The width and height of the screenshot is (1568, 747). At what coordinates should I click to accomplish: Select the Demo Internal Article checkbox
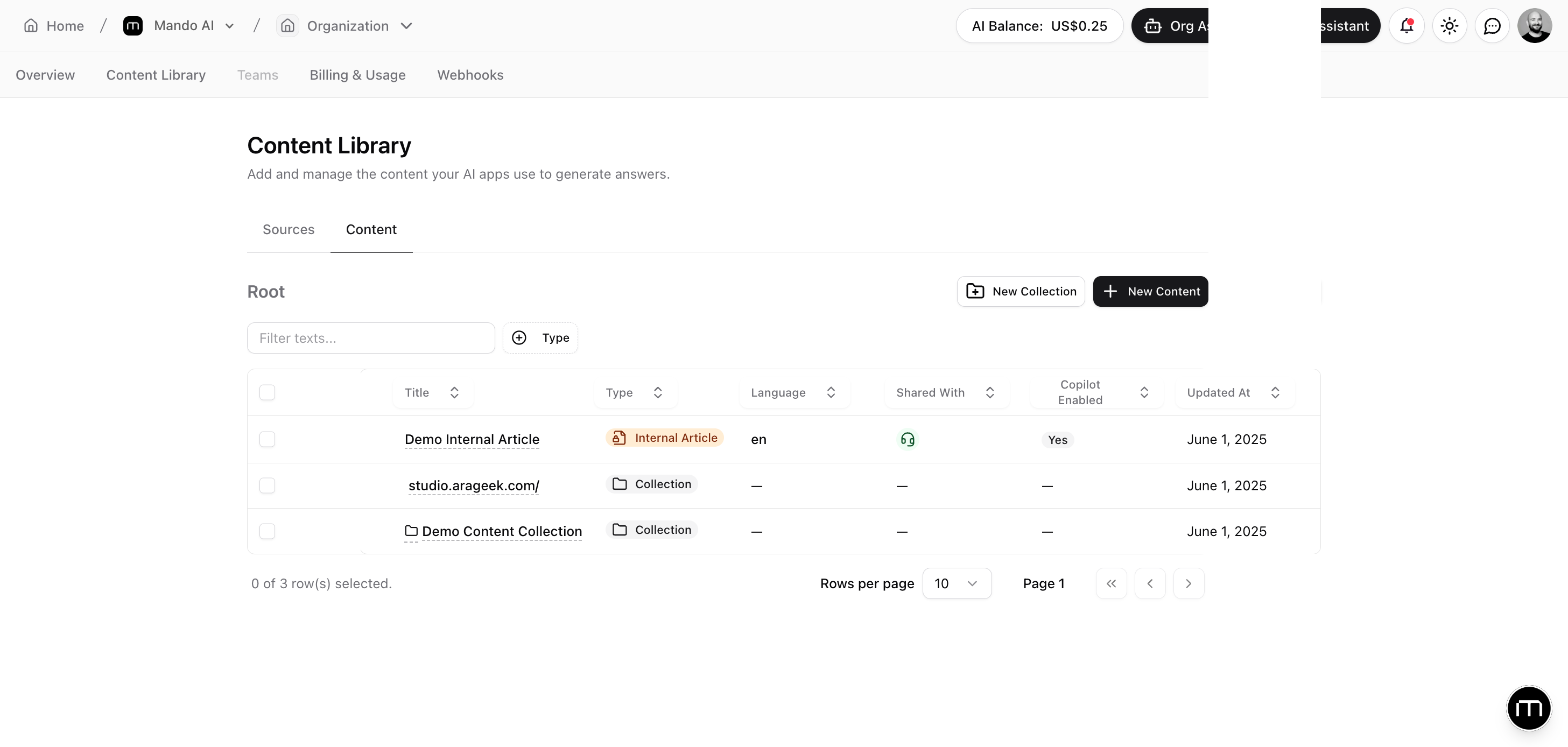[267, 439]
